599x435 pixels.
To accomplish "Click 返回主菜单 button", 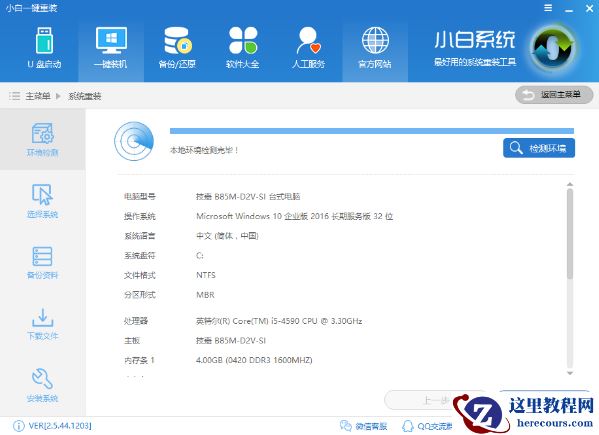I will 554,95.
